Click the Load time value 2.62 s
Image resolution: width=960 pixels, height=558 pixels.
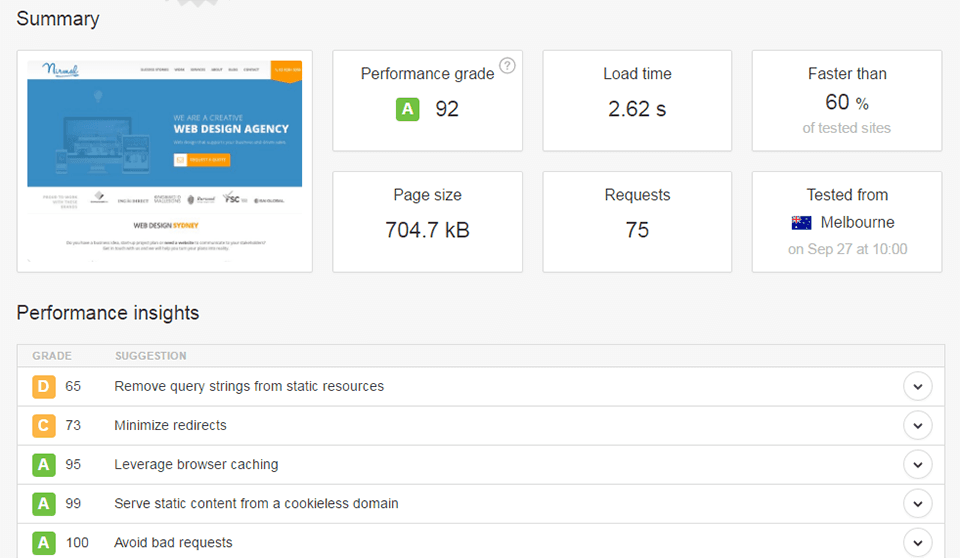pos(637,109)
